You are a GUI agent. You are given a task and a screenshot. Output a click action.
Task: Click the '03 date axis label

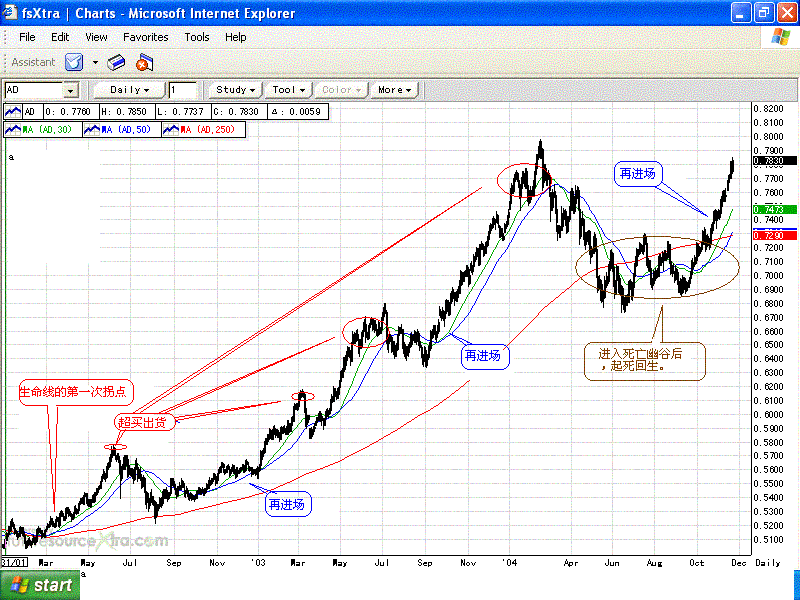pyautogui.click(x=258, y=563)
